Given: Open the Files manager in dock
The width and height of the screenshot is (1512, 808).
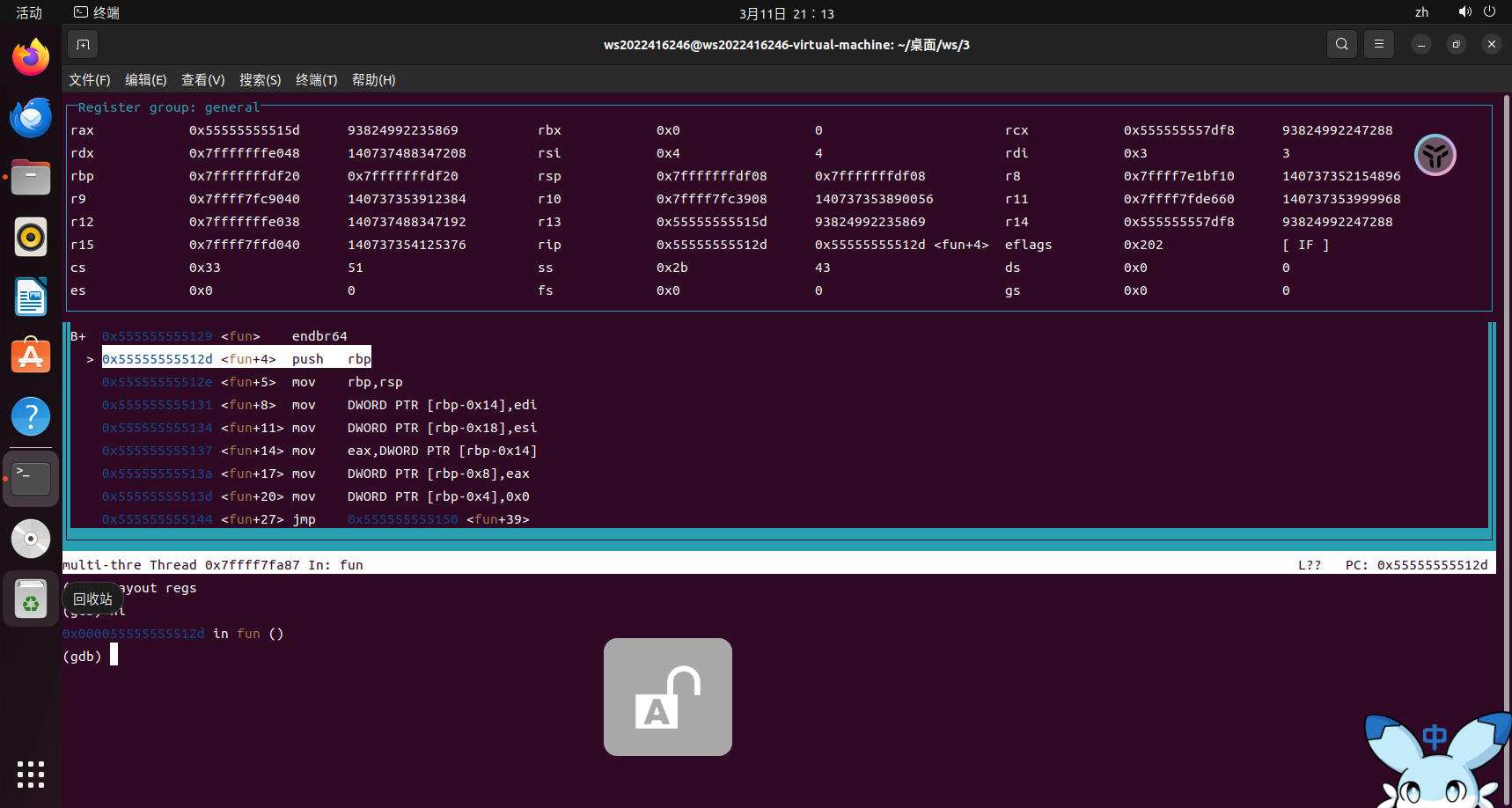Looking at the screenshot, I should point(31,178).
